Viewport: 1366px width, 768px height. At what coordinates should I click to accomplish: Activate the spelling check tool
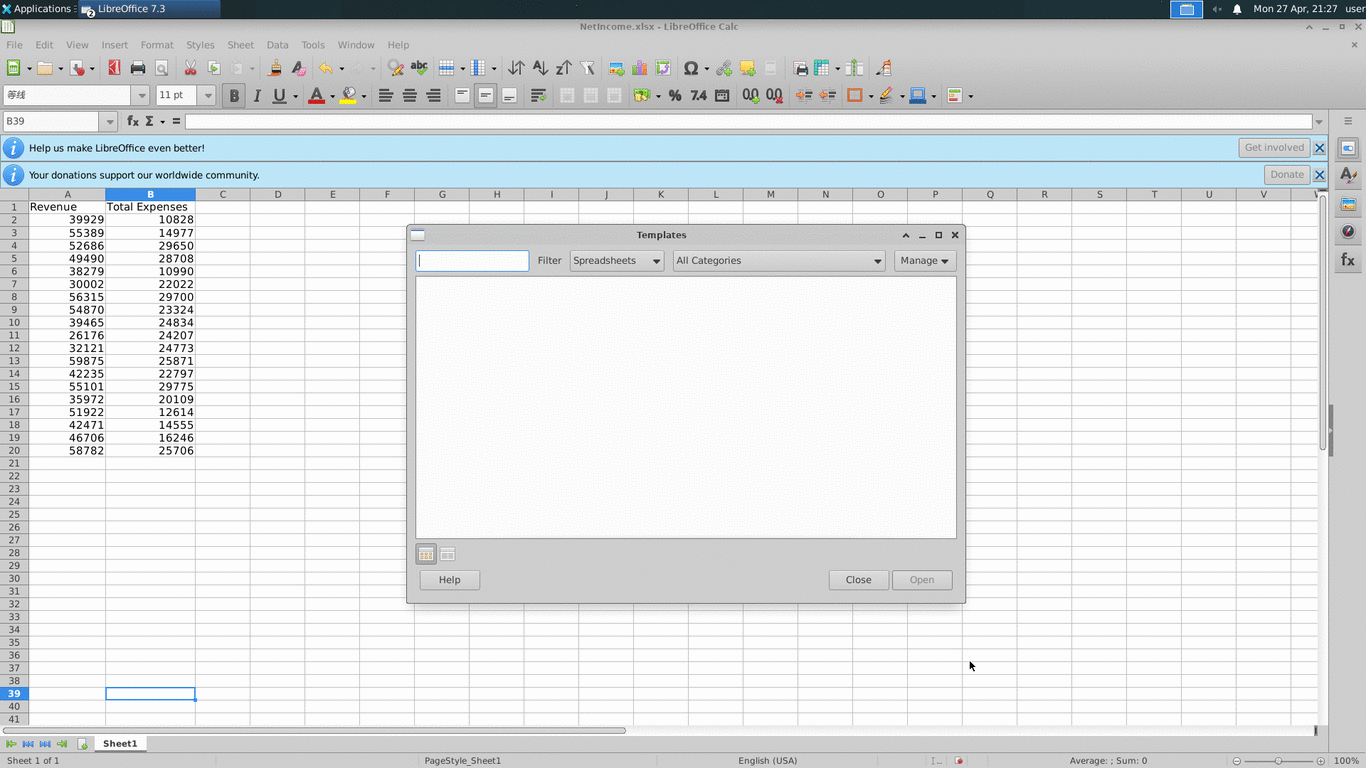click(419, 68)
